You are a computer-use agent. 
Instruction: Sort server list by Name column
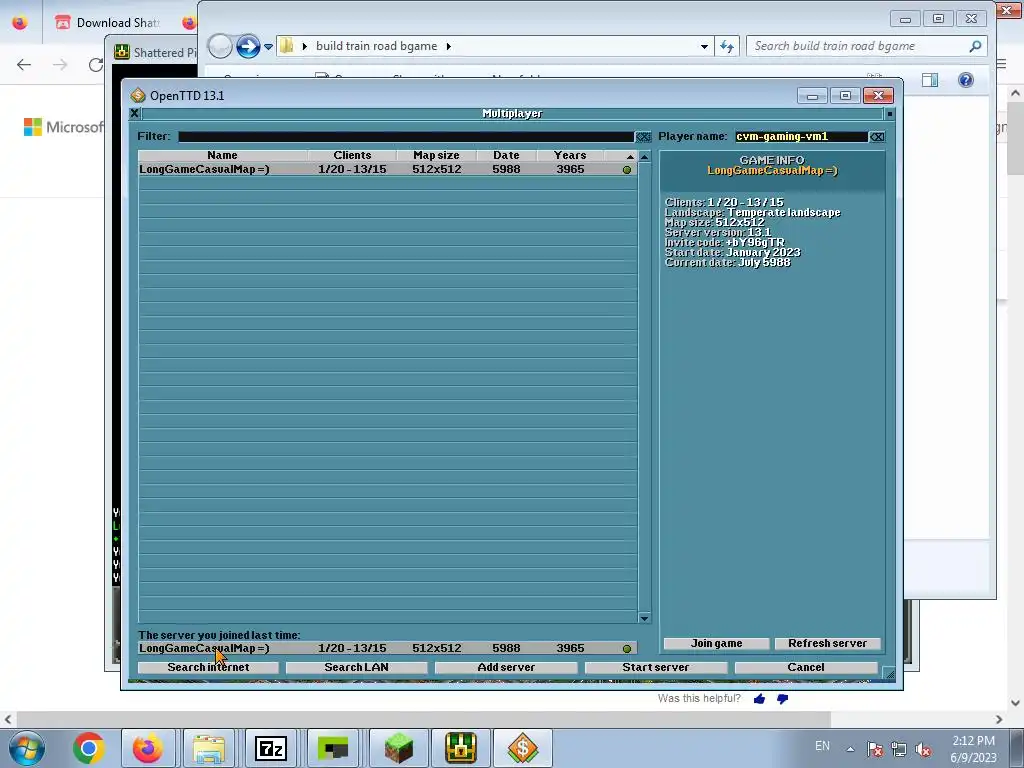point(222,155)
